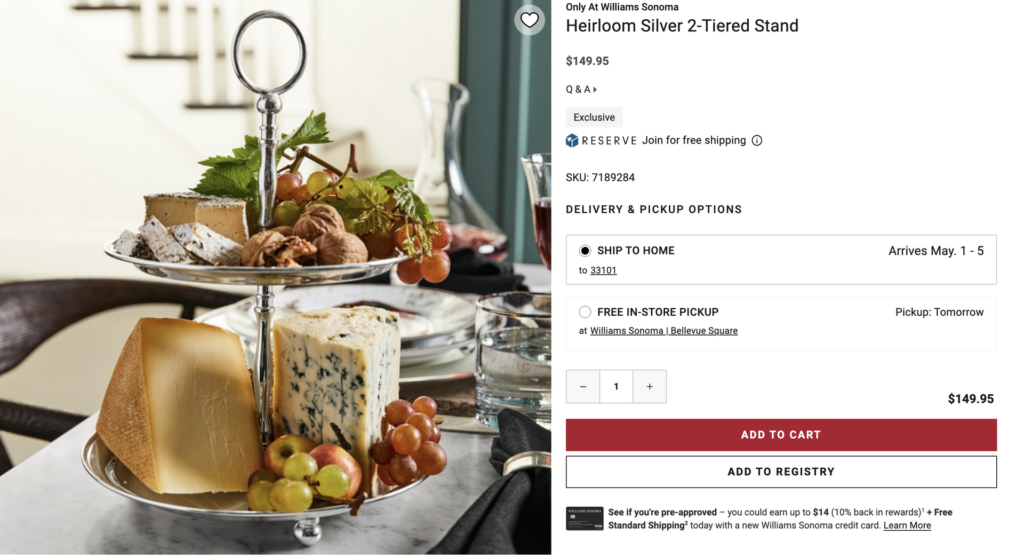Increase quantity with the plus button
This screenshot has height=560, width=1024.
pyautogui.click(x=649, y=386)
